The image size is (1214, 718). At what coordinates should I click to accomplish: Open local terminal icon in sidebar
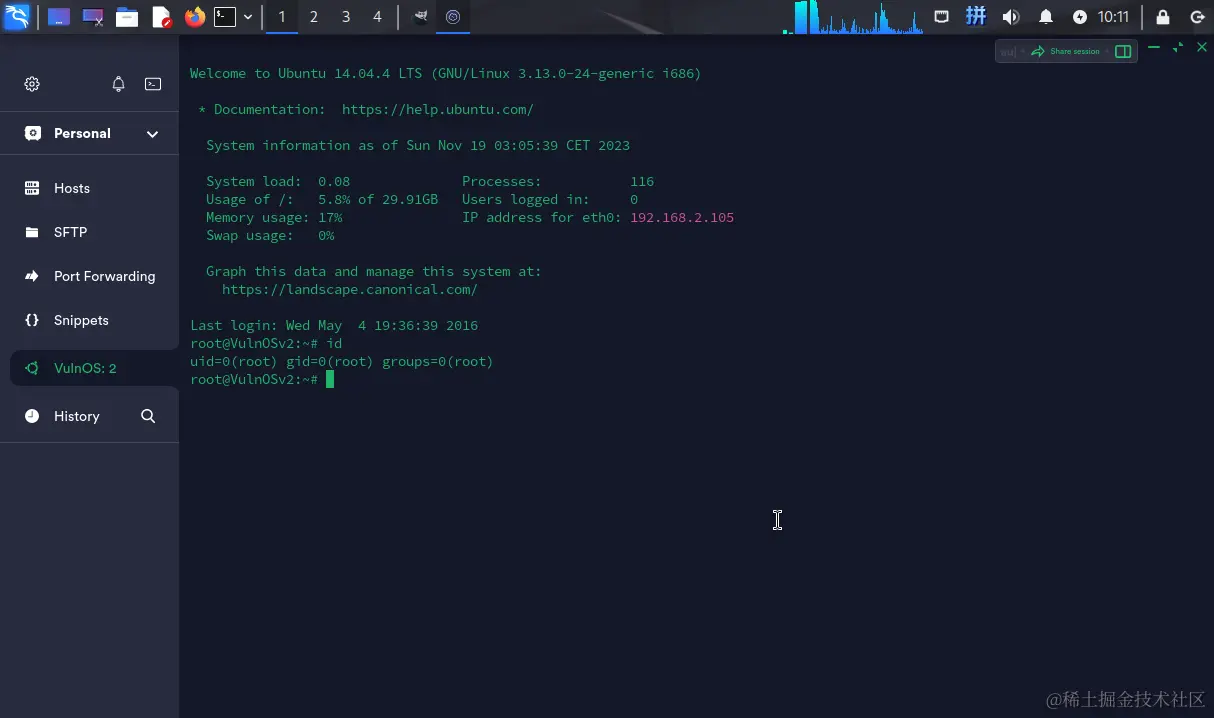(153, 84)
